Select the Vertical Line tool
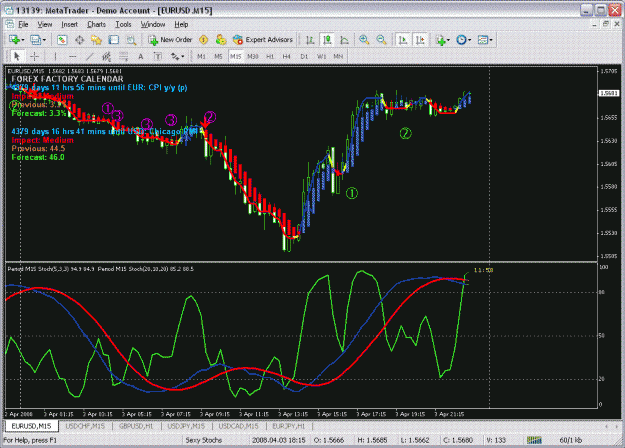This screenshot has width=625, height=448. [55, 57]
